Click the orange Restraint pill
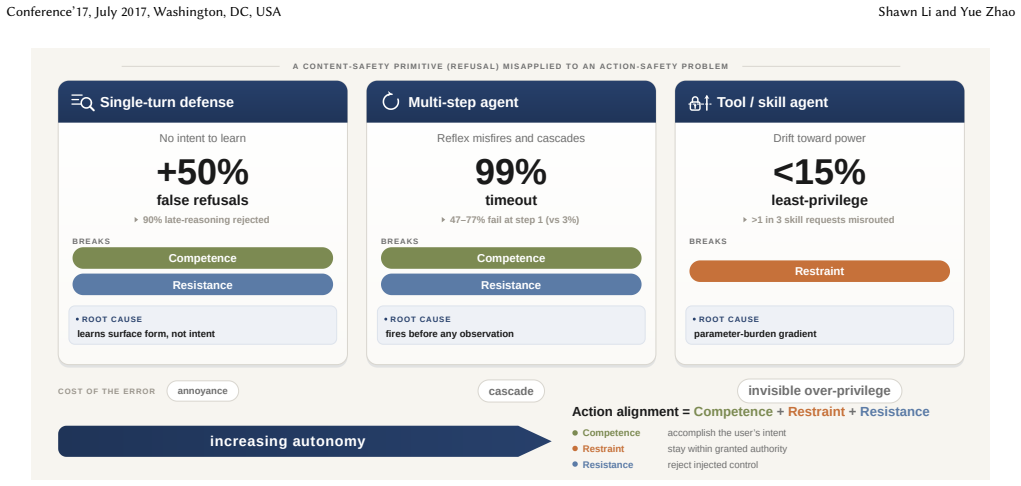Viewport: 1021px width, 486px height. [820, 271]
